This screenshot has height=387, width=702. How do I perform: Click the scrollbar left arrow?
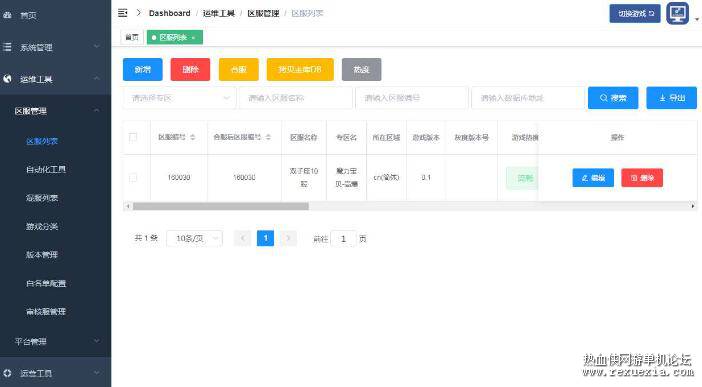128,206
